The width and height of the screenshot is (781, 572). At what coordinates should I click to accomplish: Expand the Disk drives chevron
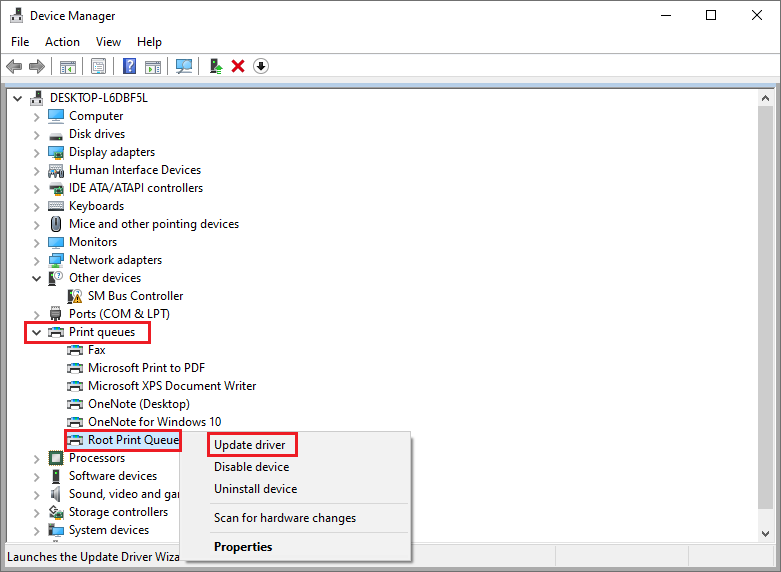click(36, 135)
